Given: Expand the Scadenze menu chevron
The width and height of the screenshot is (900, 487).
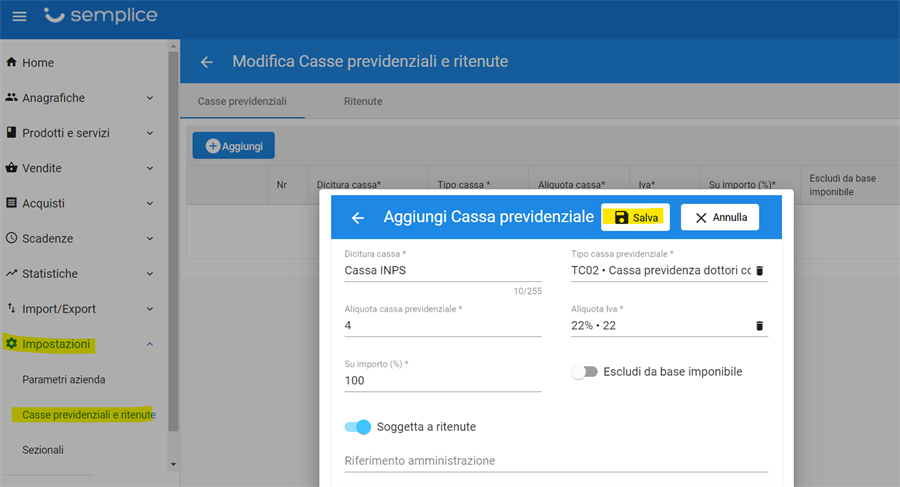Looking at the screenshot, I should click(150, 238).
